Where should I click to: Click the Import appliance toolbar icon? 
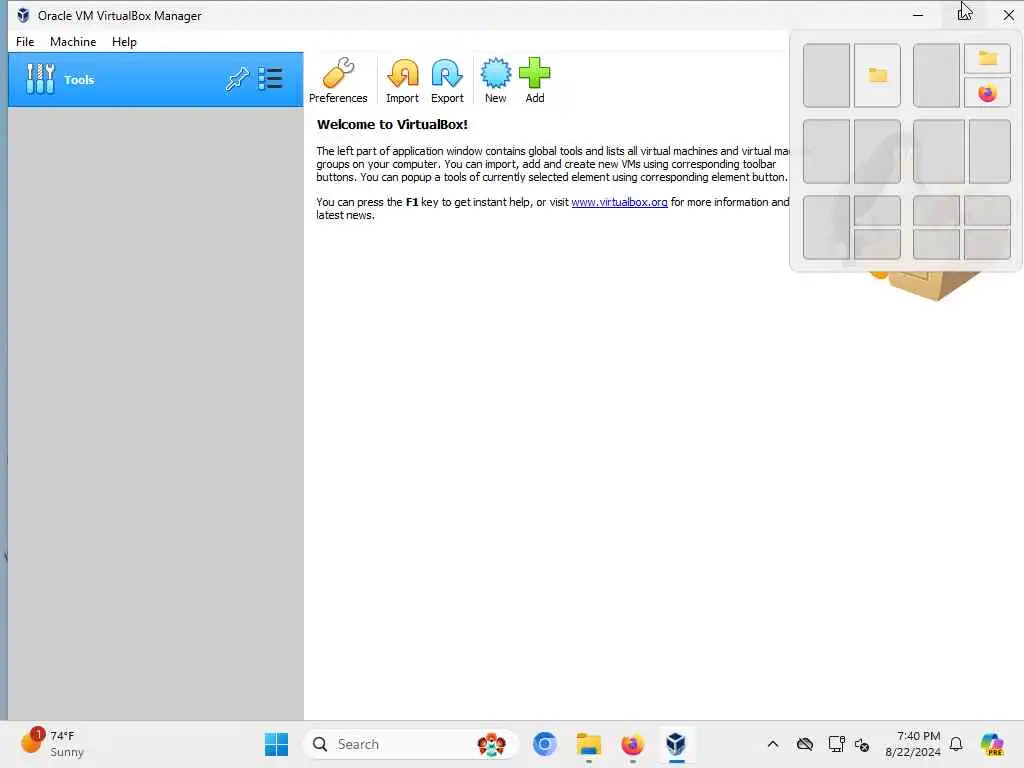[x=402, y=80]
